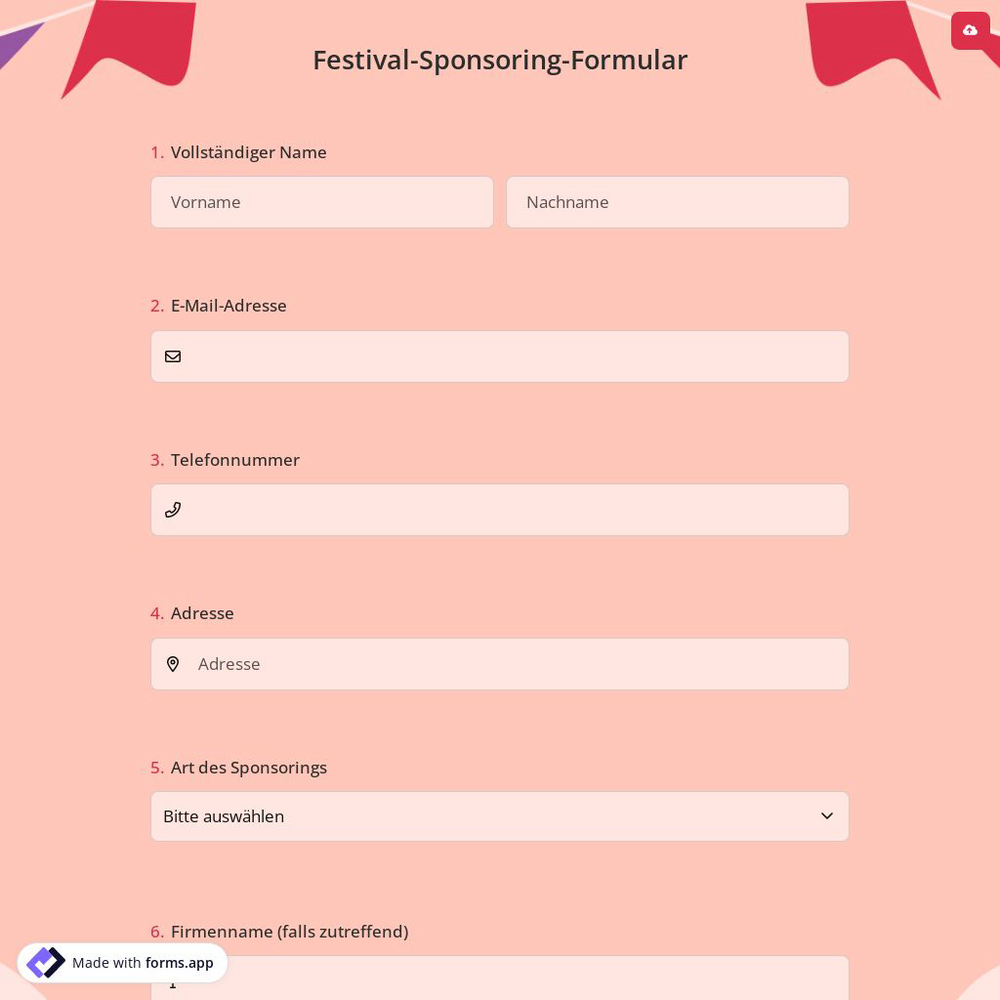The height and width of the screenshot is (1000, 1000).
Task: Click the Made with forms.app badge
Action: (x=122, y=962)
